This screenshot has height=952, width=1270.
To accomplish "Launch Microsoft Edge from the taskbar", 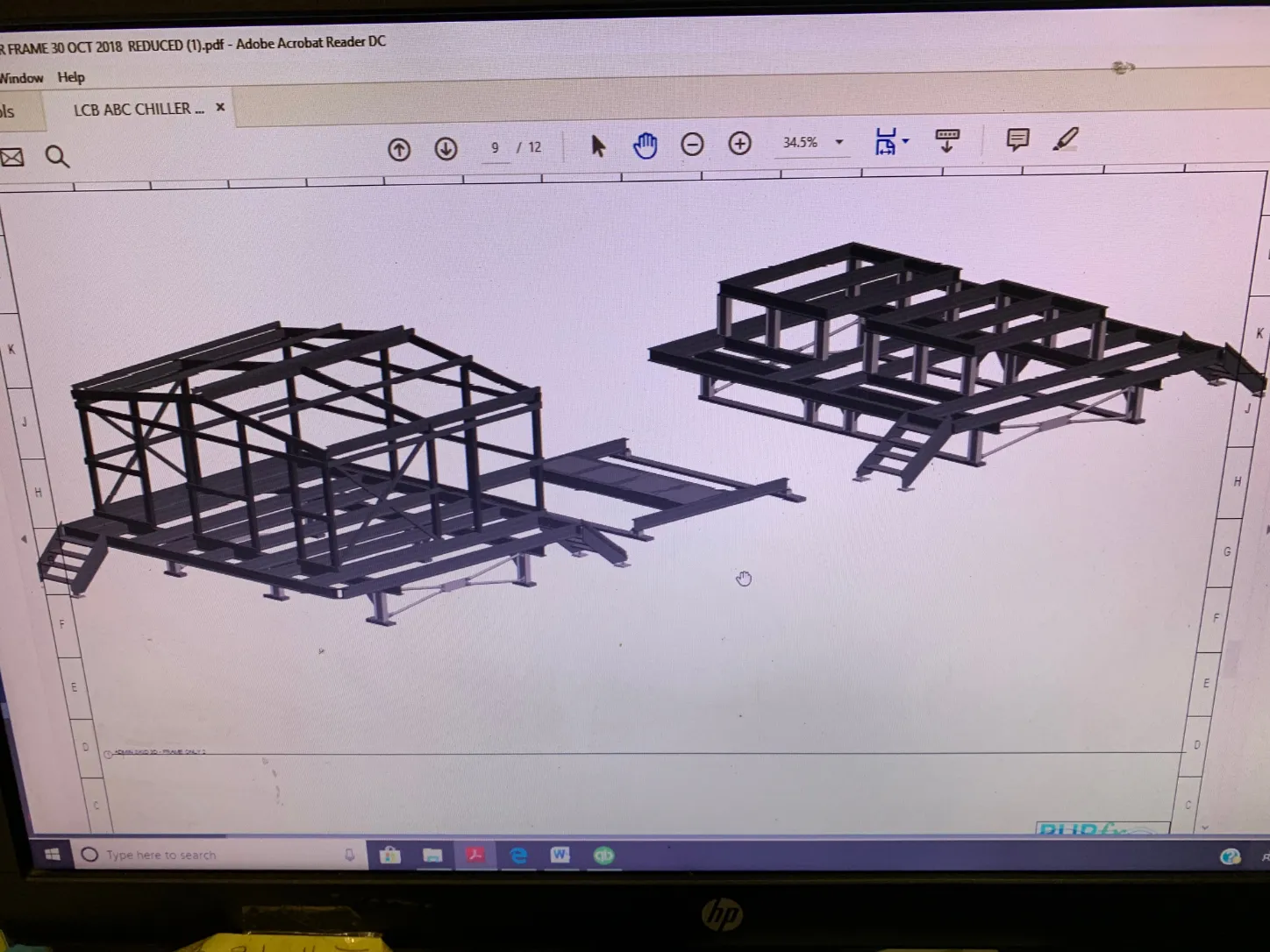I will [518, 855].
